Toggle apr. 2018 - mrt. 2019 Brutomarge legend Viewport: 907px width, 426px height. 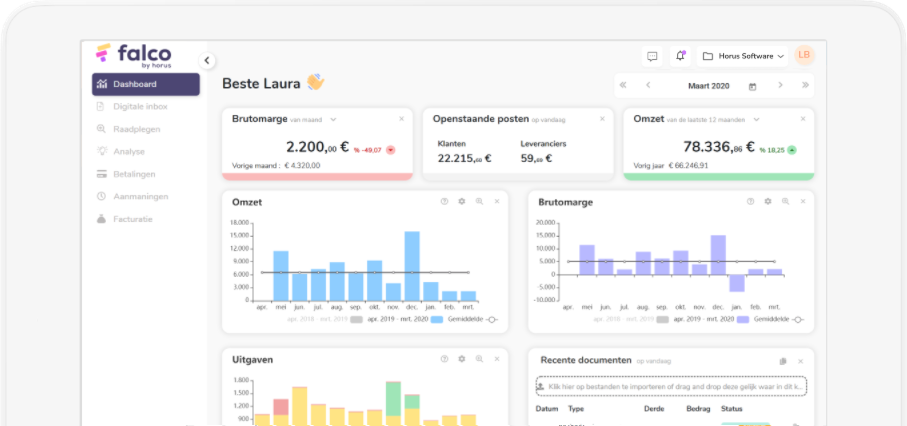coord(631,320)
